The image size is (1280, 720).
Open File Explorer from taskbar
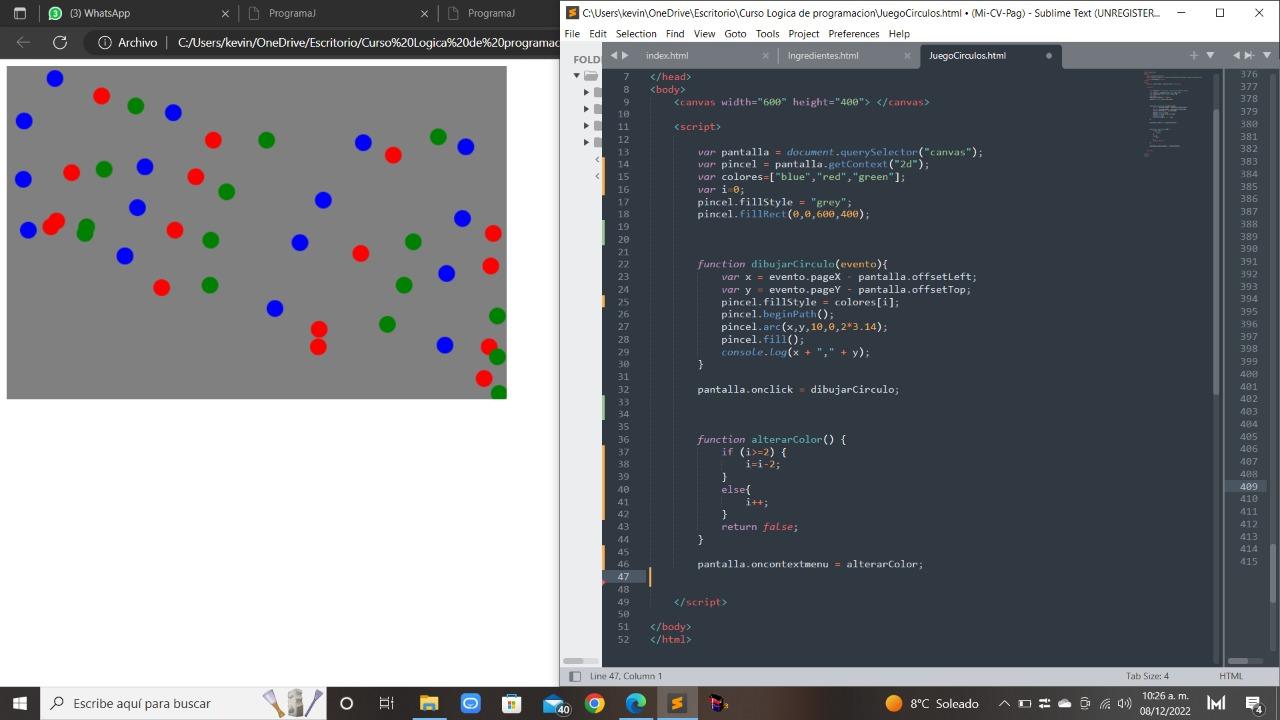click(x=429, y=703)
